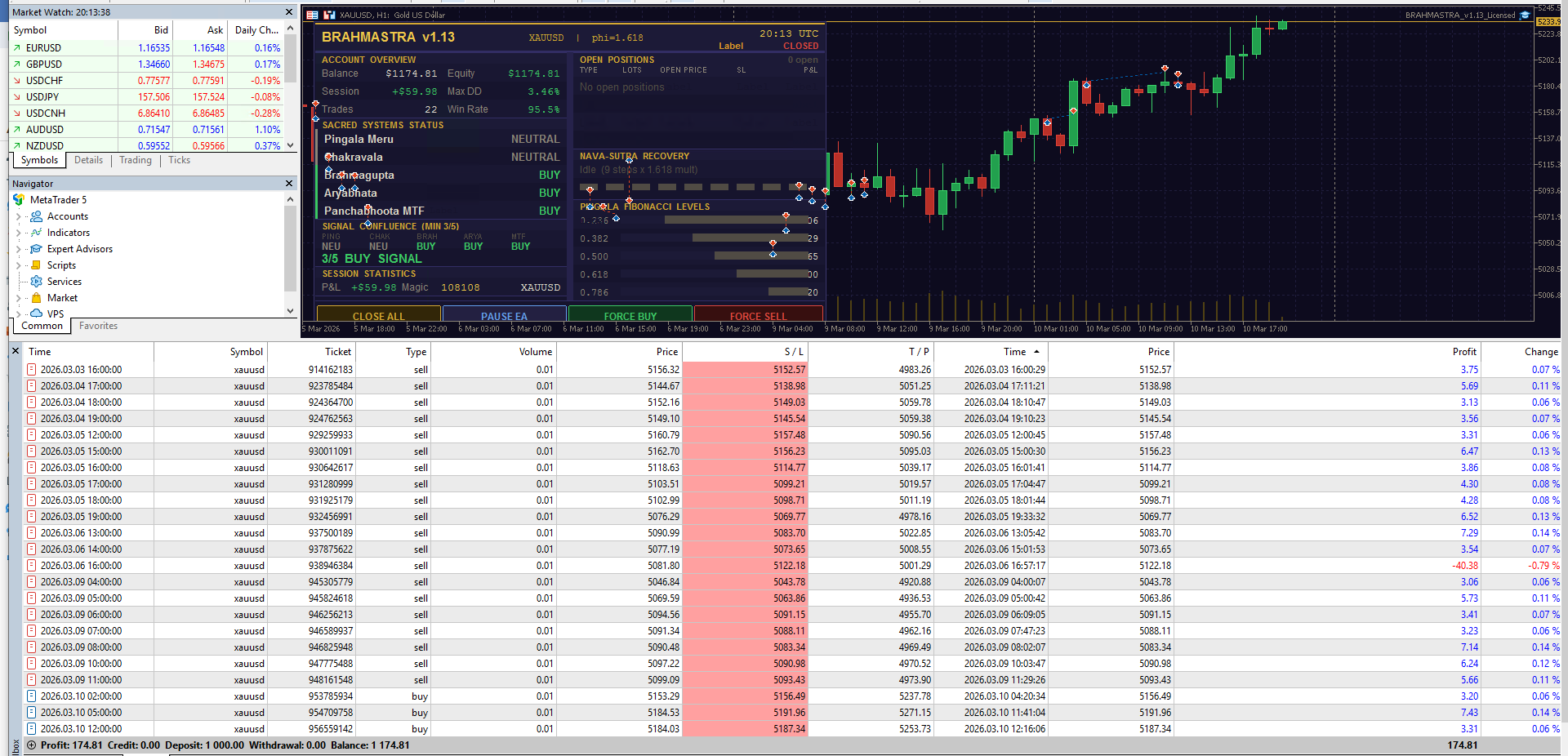
Task: Expand the Expert Advisors node
Action: pos(19,249)
